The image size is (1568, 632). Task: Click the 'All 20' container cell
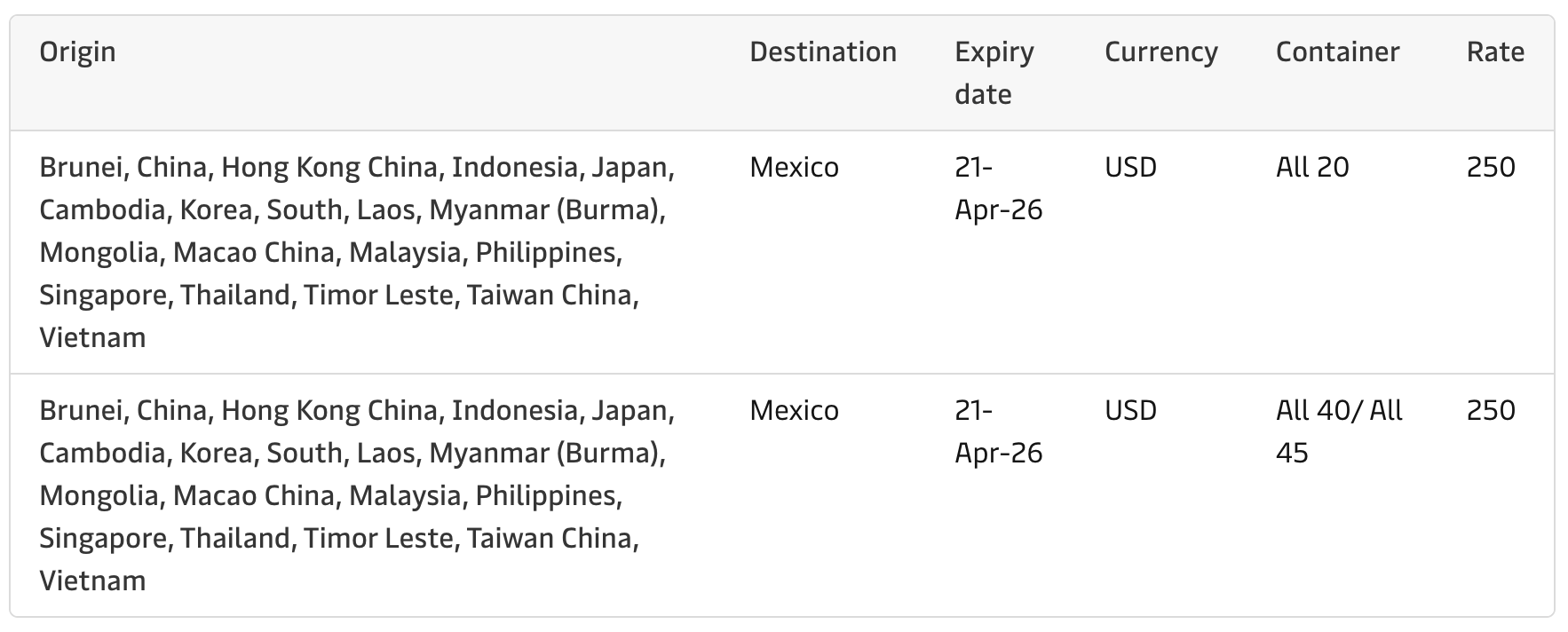(x=1311, y=168)
